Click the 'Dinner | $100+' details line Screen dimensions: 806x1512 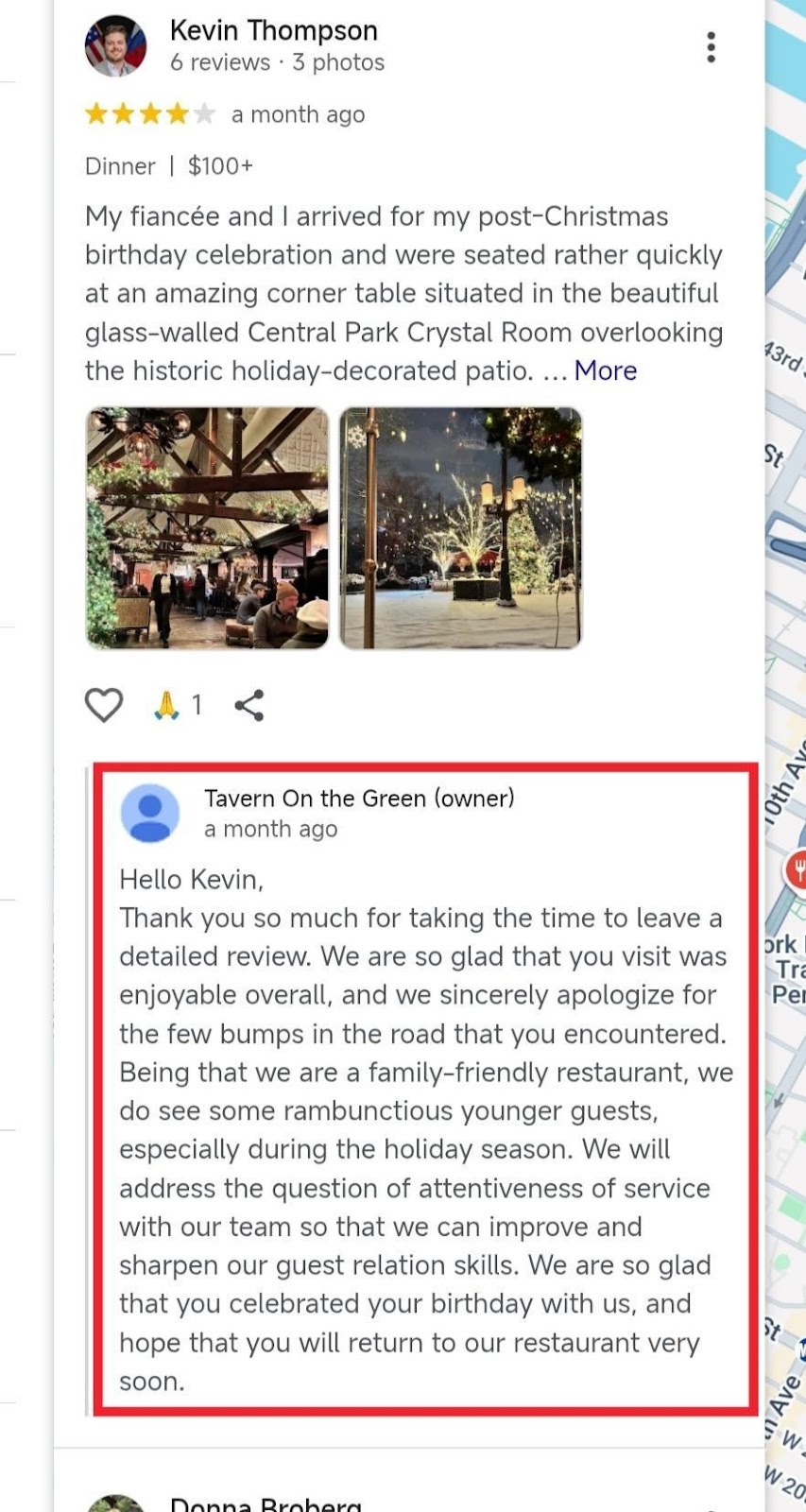(169, 166)
